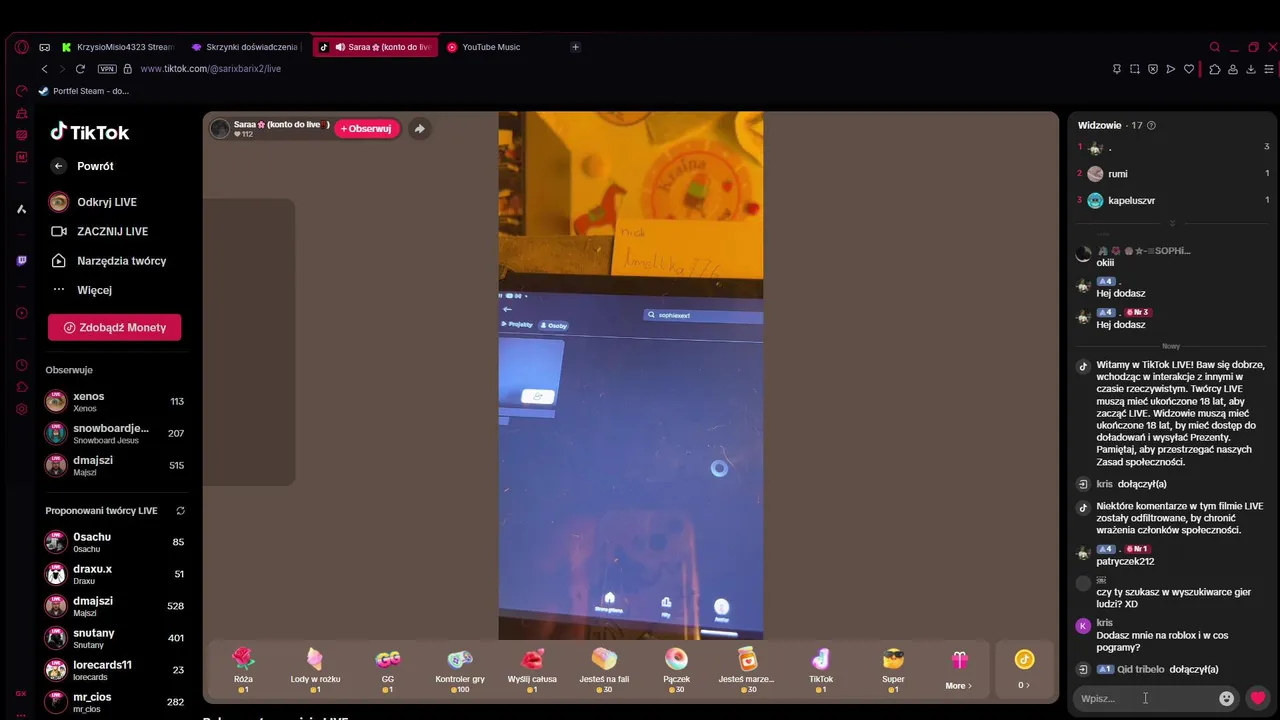Switch to Skrzynki doświadczenia tab
Image resolution: width=1280 pixels, height=720 pixels.
(244, 47)
